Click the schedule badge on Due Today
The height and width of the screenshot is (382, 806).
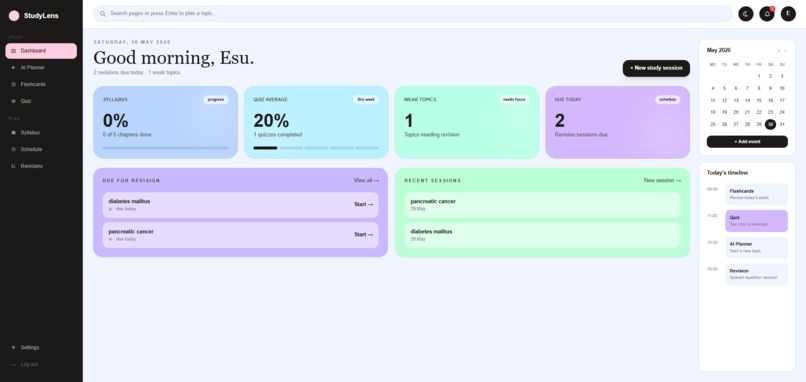pos(667,100)
